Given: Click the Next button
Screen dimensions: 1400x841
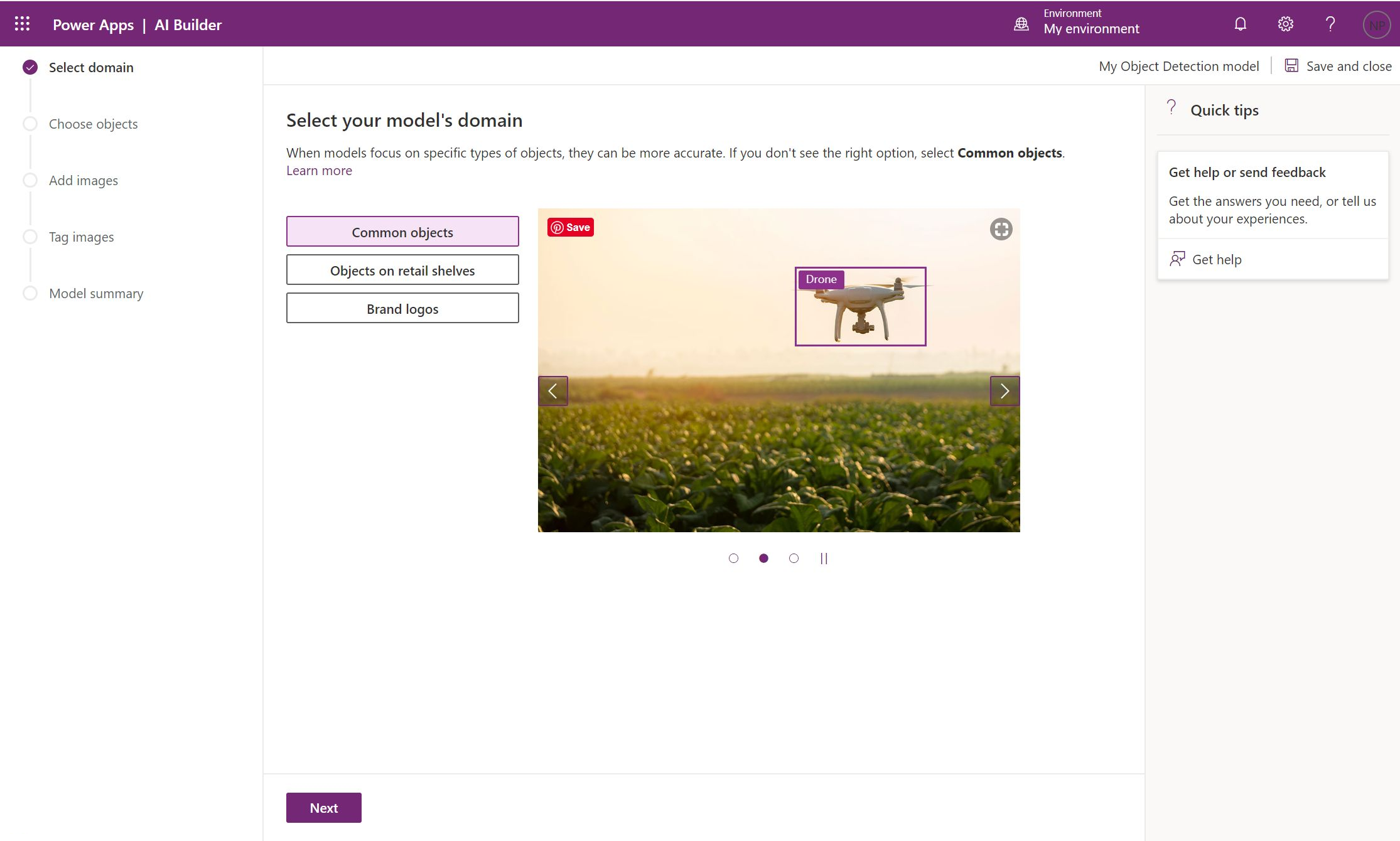Looking at the screenshot, I should (323, 808).
